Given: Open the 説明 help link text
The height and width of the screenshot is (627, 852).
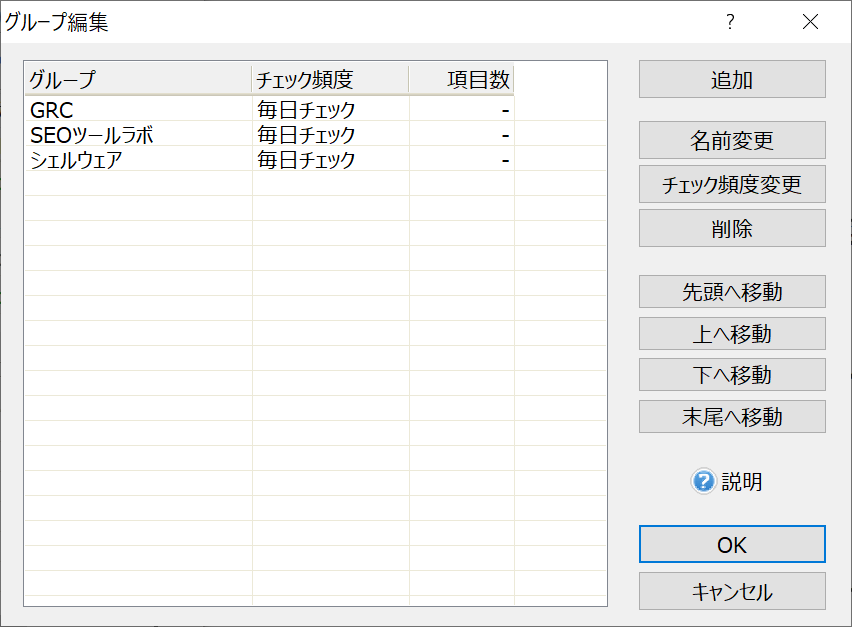Looking at the screenshot, I should (742, 482).
